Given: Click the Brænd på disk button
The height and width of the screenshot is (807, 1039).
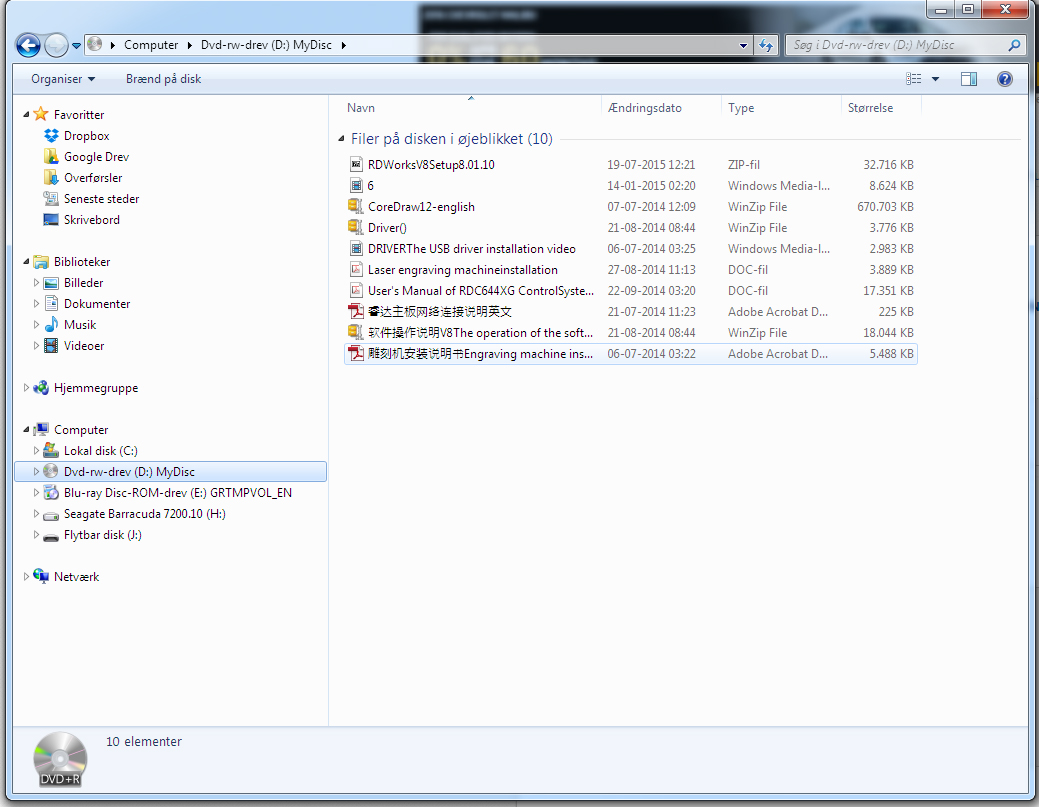Looking at the screenshot, I should [163, 79].
